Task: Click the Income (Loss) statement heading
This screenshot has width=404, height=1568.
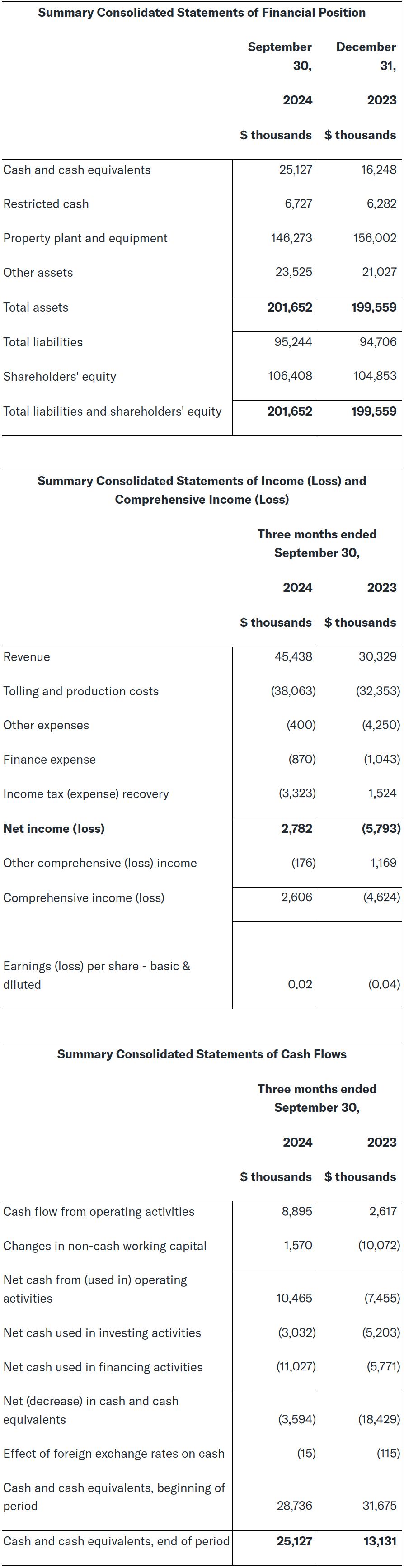Action: 202,490
